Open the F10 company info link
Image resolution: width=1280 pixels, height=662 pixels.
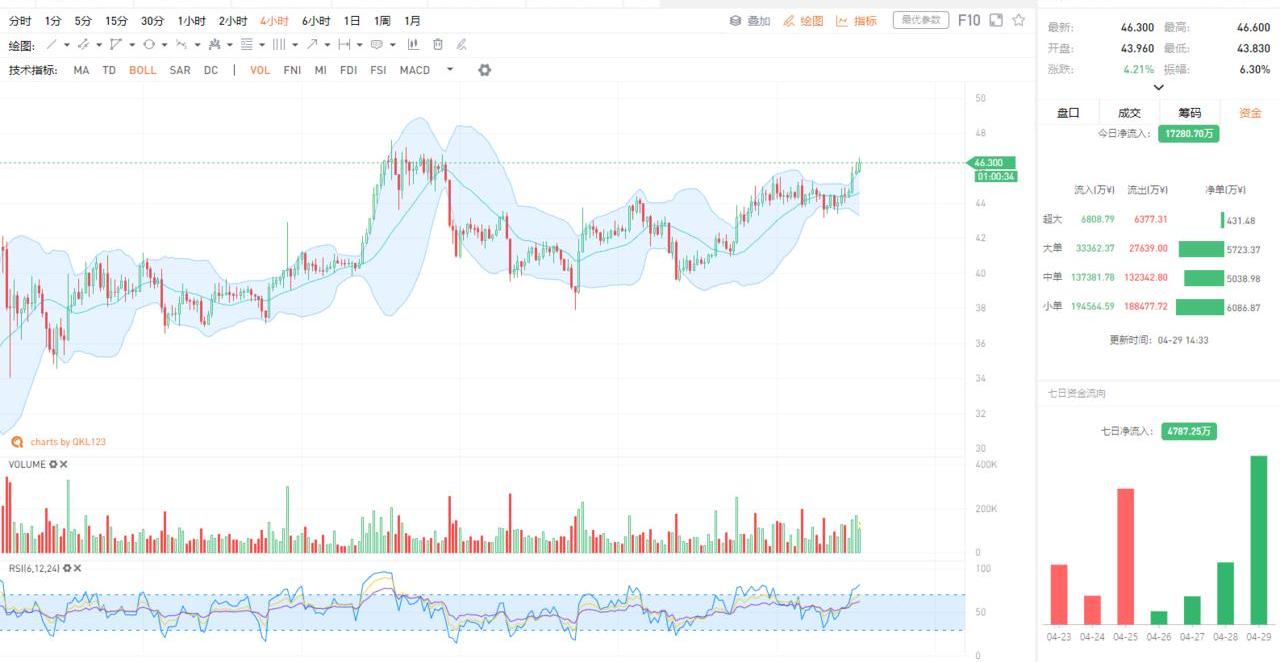tap(969, 20)
